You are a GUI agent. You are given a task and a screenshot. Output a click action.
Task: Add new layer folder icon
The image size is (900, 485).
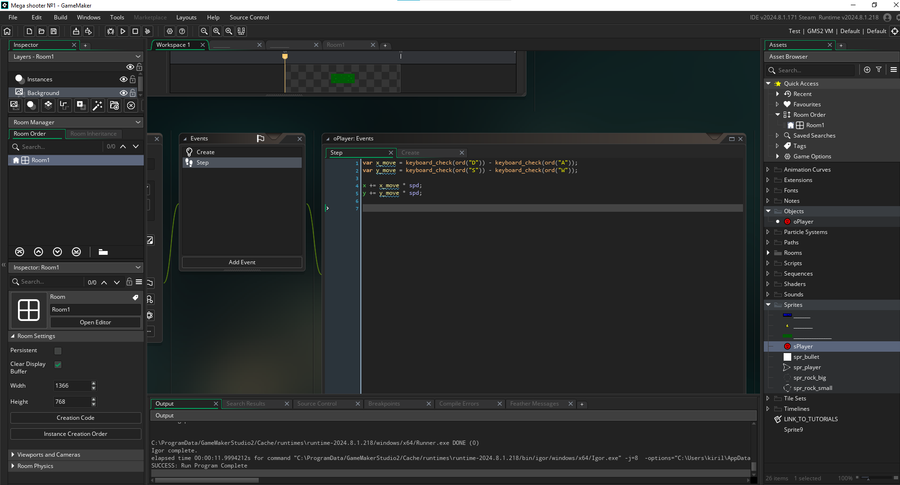[x=114, y=105]
